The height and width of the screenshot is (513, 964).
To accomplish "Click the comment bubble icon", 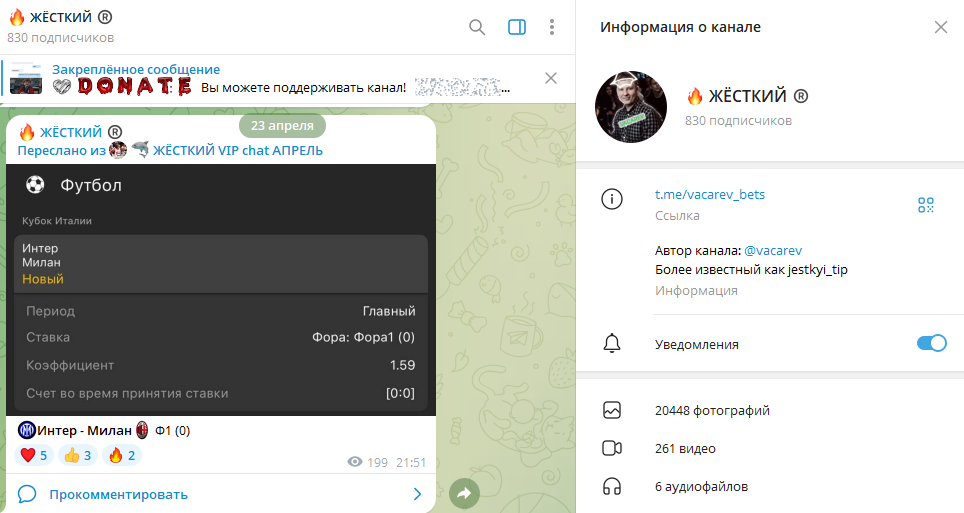I will tap(27, 494).
